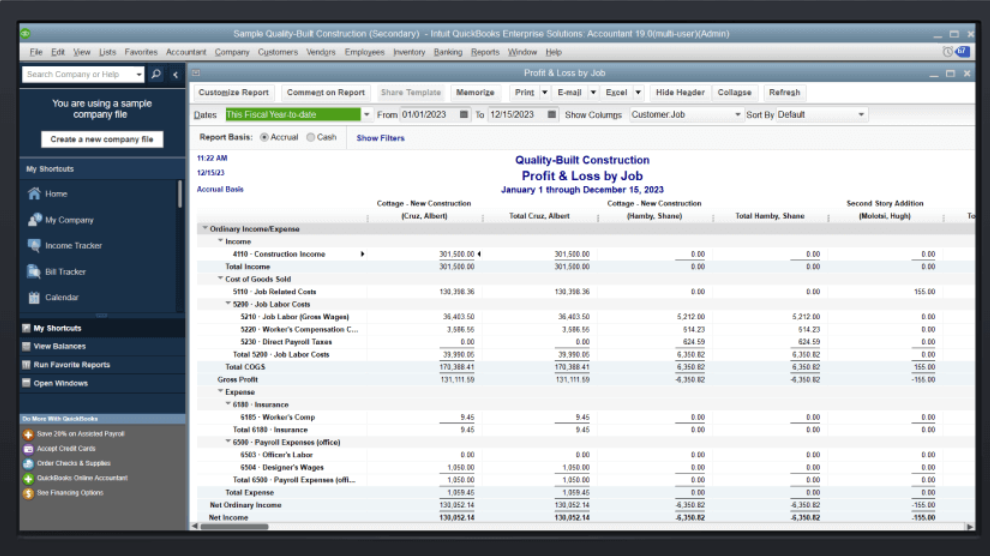Viewport: 990px width, 556px height.
Task: Click the reminders clock icon in menu bar
Action: tap(947, 52)
